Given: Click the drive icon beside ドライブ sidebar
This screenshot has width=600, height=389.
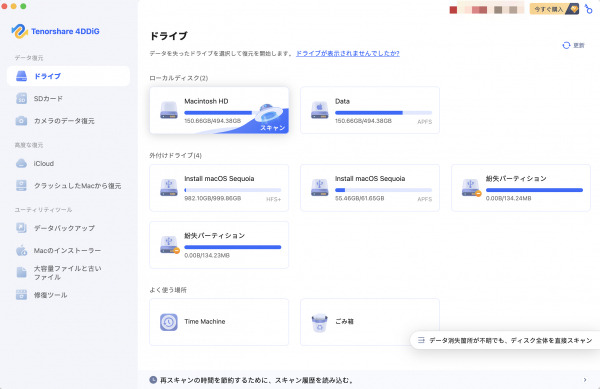Looking at the screenshot, I should click(x=21, y=76).
